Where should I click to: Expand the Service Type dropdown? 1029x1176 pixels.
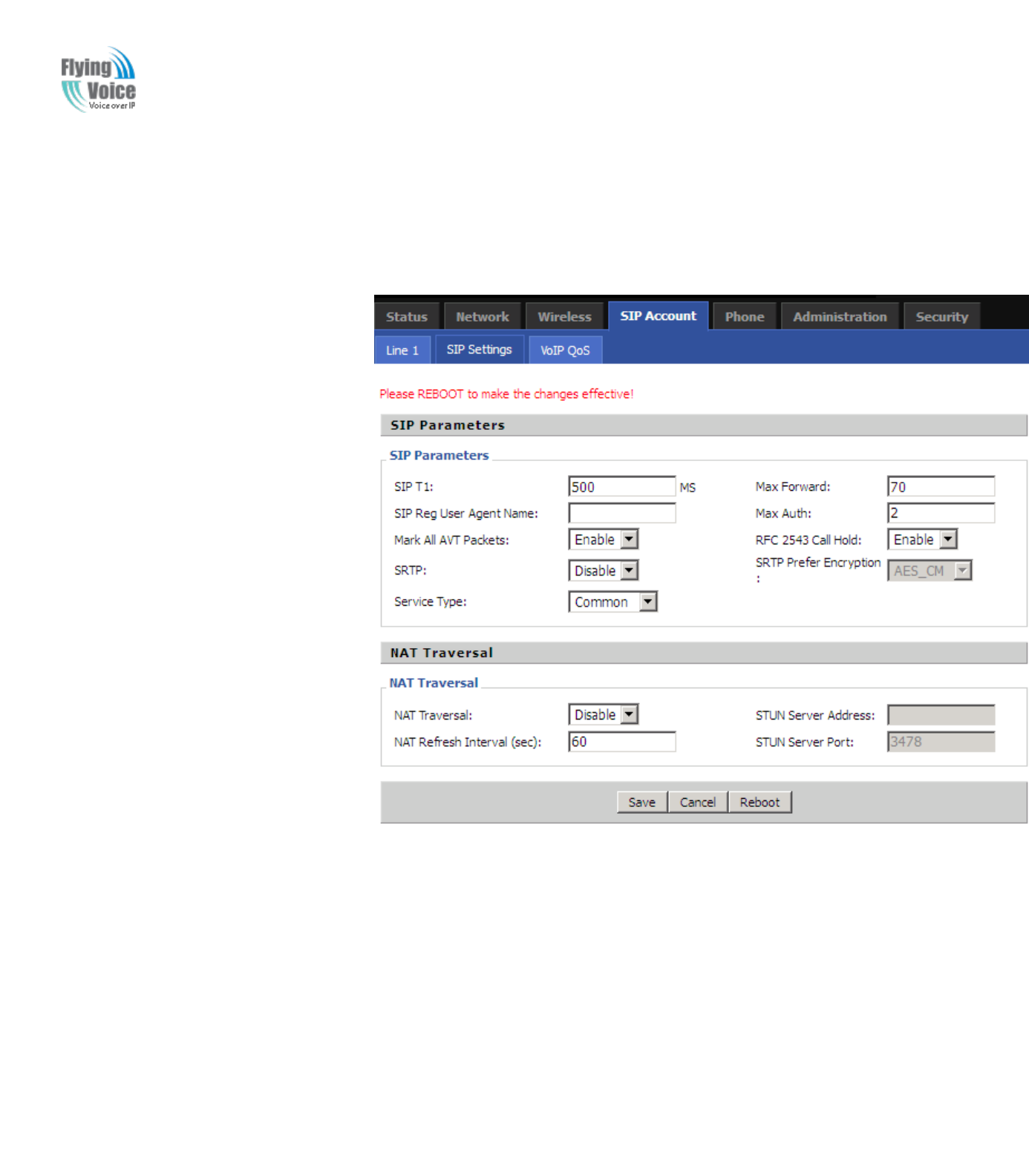[612, 601]
